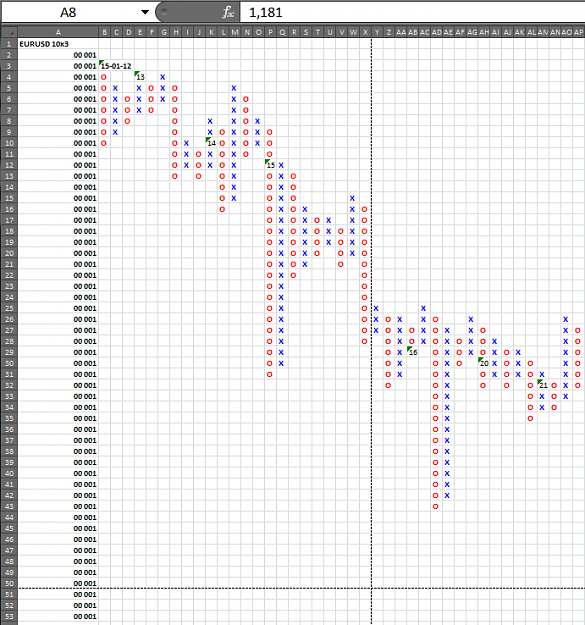Click the lowest O in row 43
The width and height of the screenshot is (585, 625).
436,506
